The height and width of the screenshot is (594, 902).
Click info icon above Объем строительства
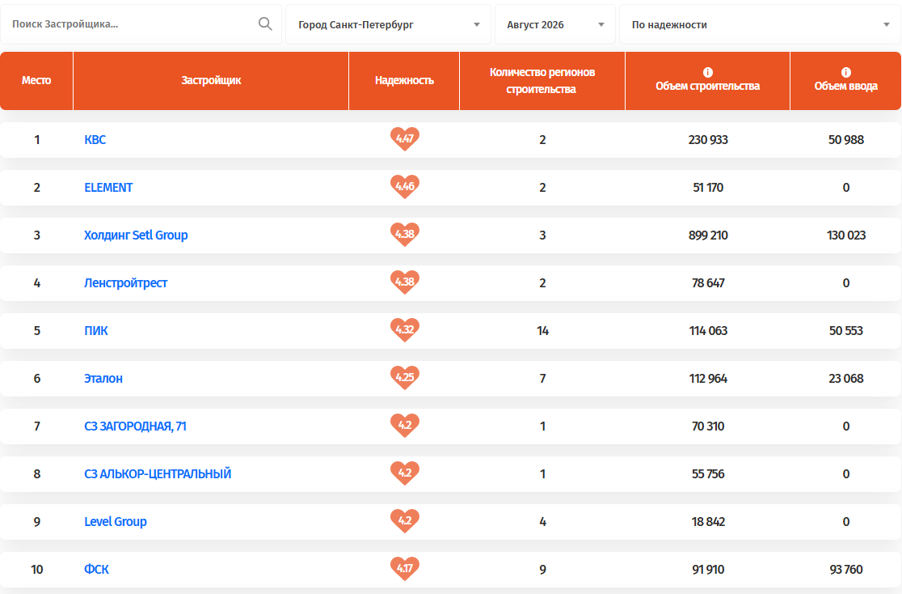(708, 72)
